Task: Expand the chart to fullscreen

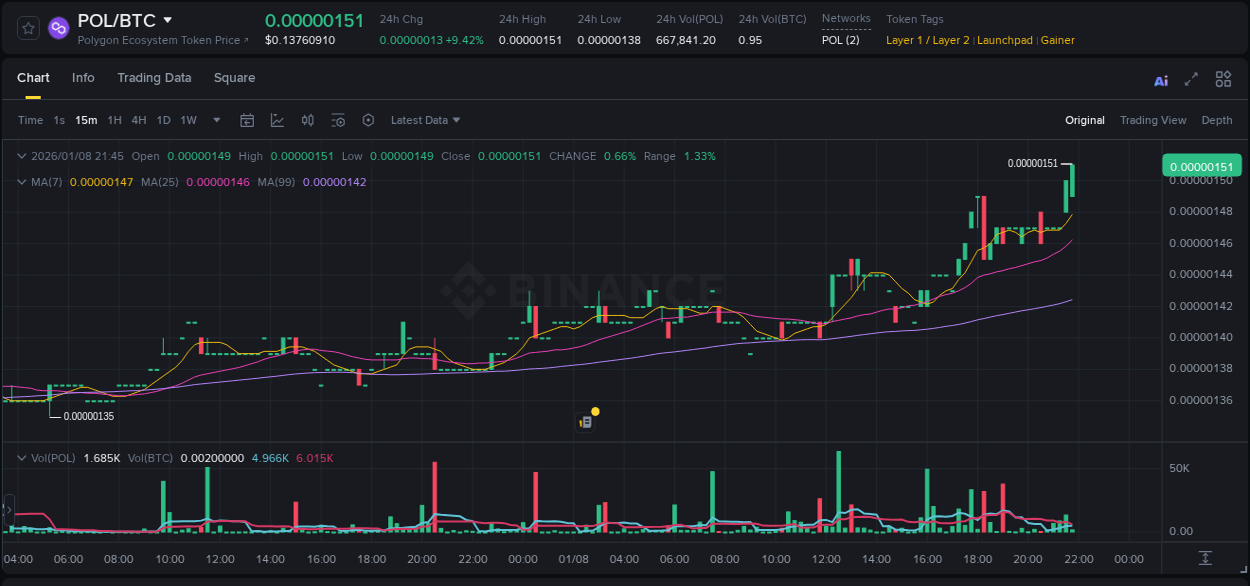Action: pos(1189,78)
